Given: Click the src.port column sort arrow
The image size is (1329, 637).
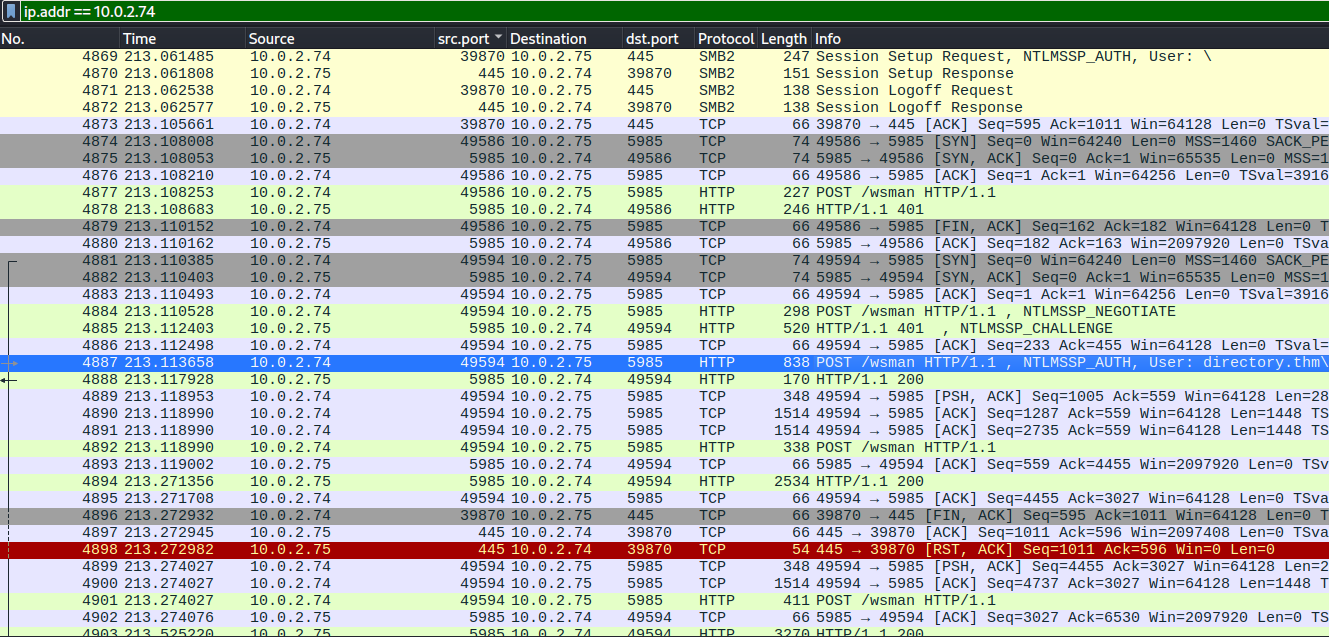Looking at the screenshot, I should coord(499,39).
